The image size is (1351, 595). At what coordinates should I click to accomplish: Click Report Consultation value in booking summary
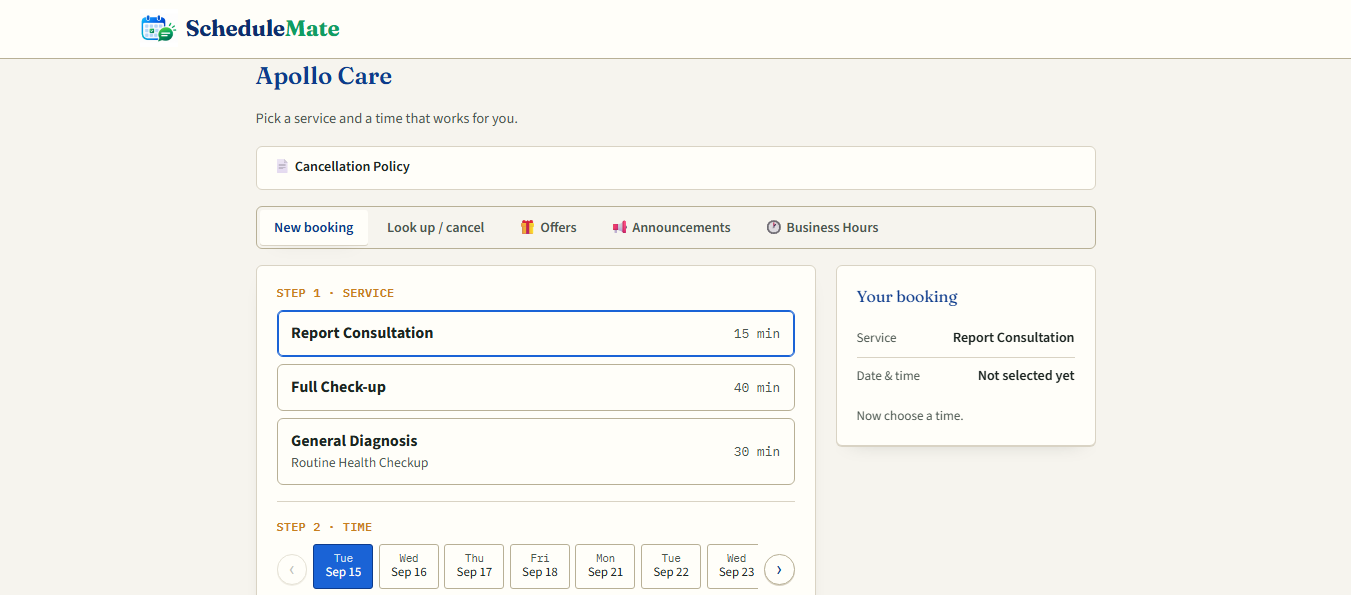point(1014,337)
